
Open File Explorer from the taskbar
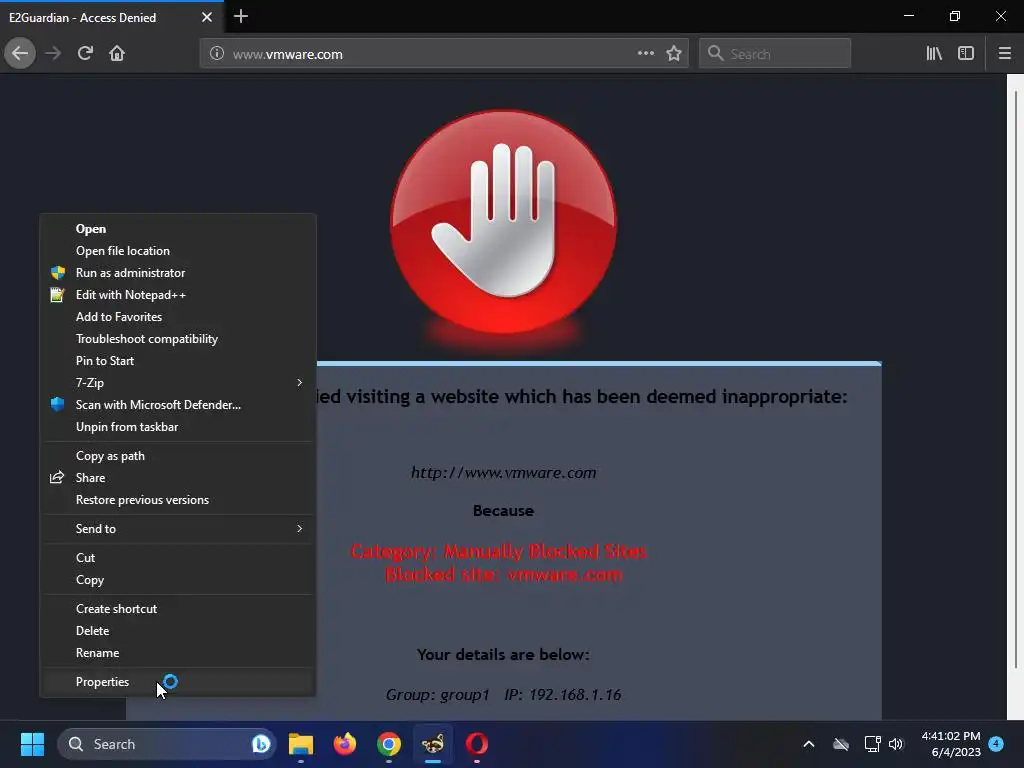(x=301, y=744)
